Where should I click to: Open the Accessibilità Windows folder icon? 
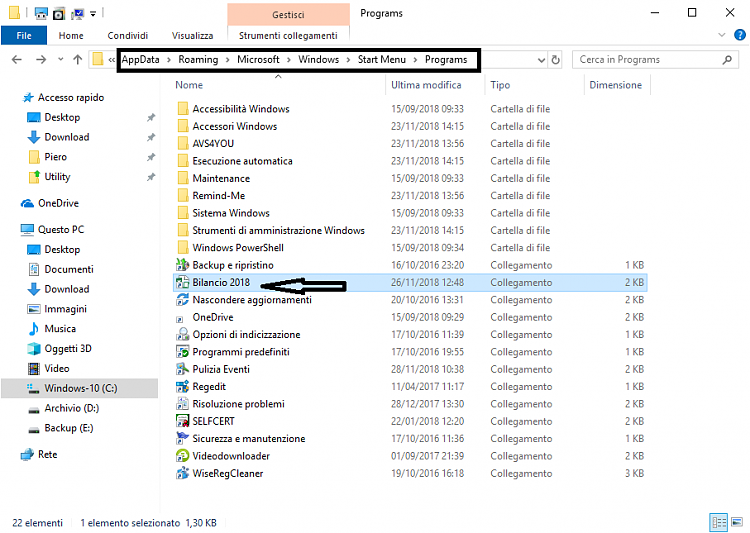pos(182,109)
